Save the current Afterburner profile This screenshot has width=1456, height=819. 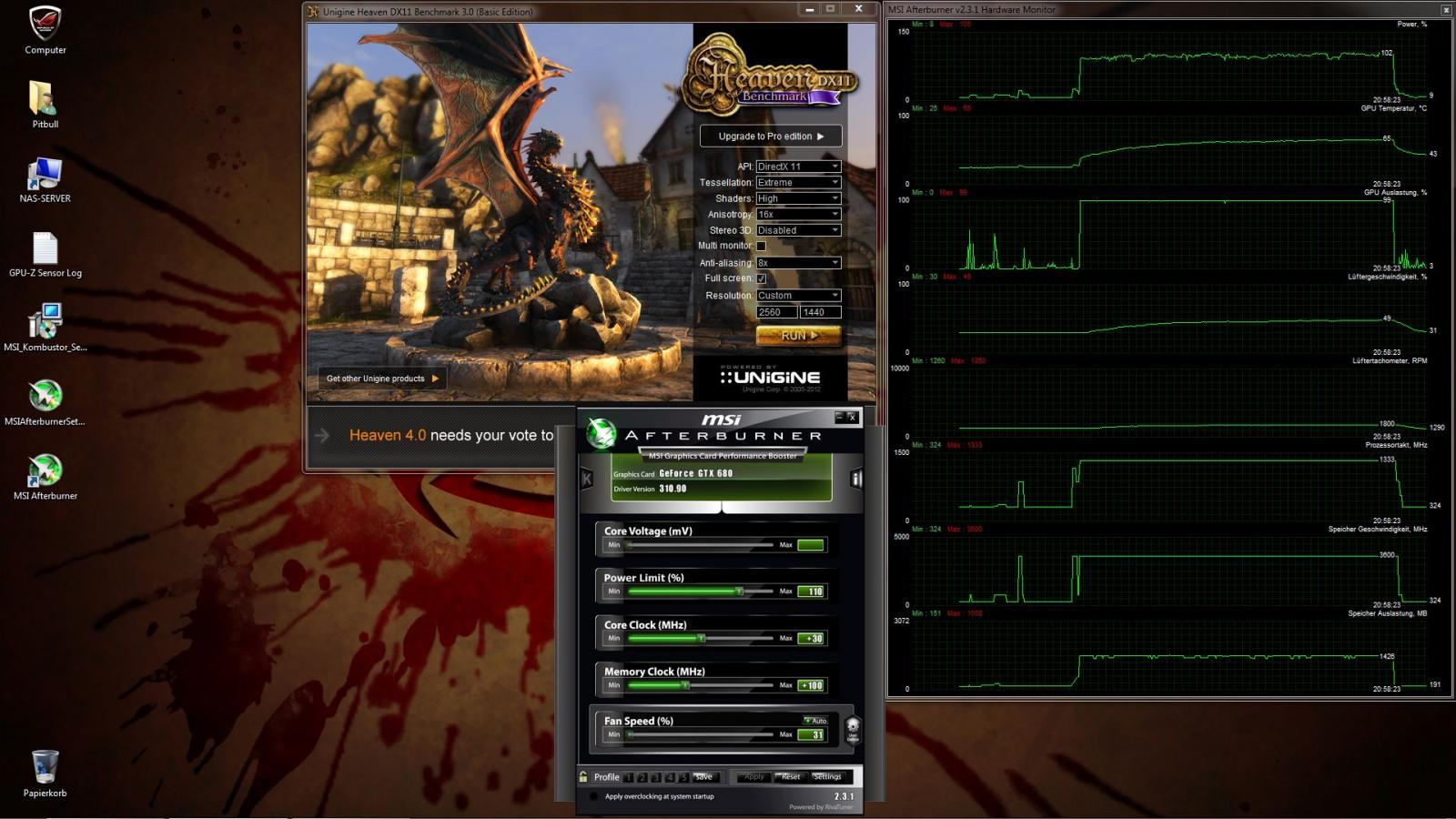pyautogui.click(x=704, y=777)
